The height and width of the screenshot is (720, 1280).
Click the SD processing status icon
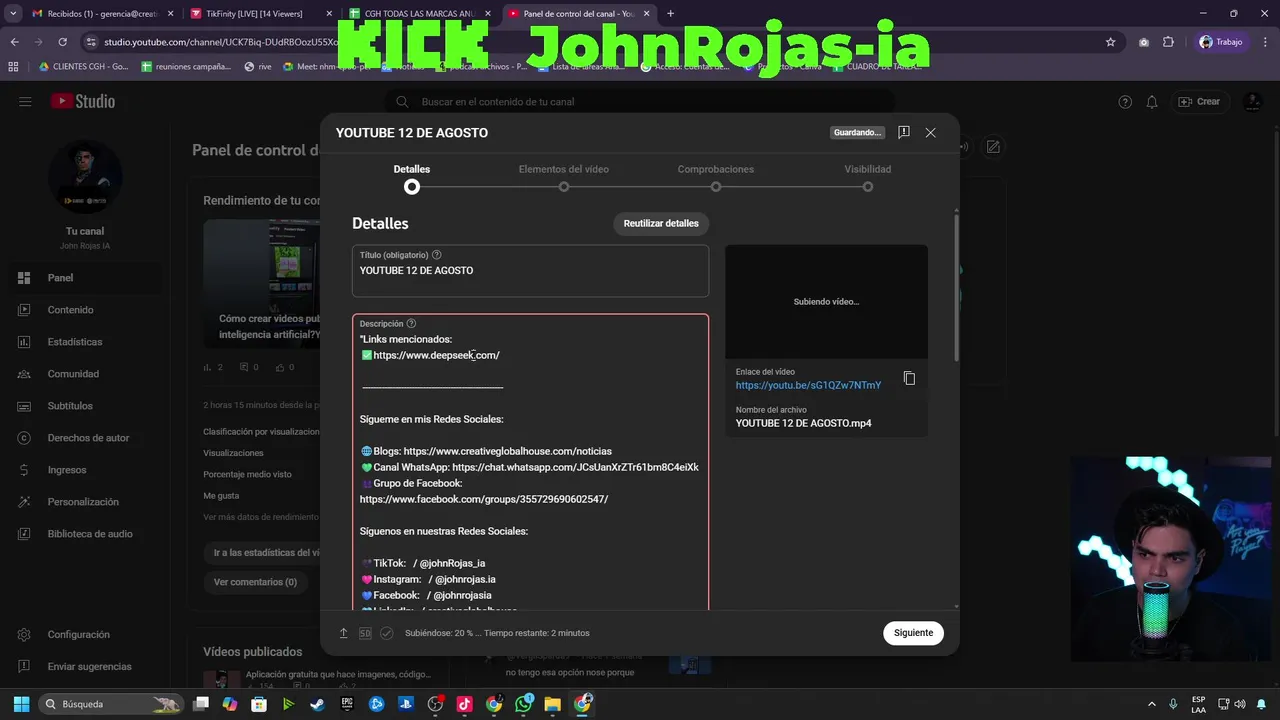tap(365, 633)
